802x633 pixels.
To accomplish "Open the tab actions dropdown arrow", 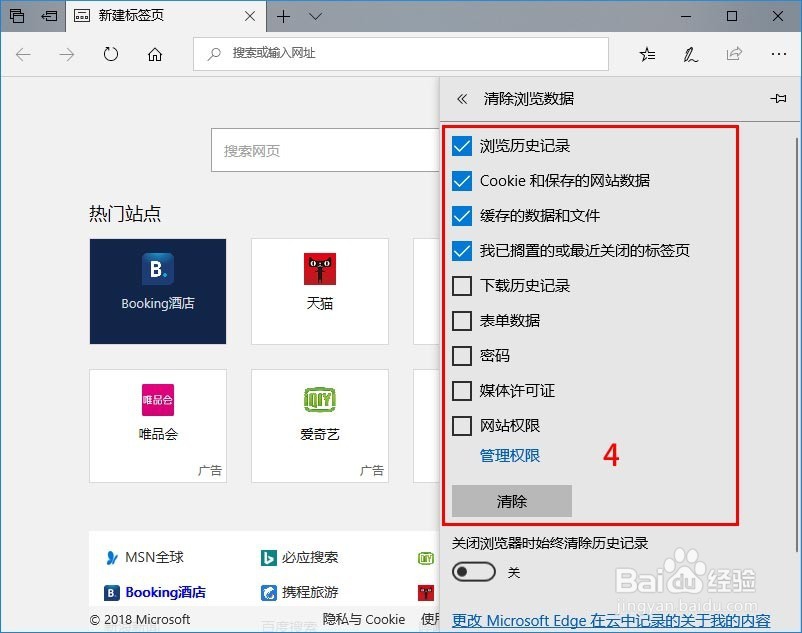I will click(313, 16).
